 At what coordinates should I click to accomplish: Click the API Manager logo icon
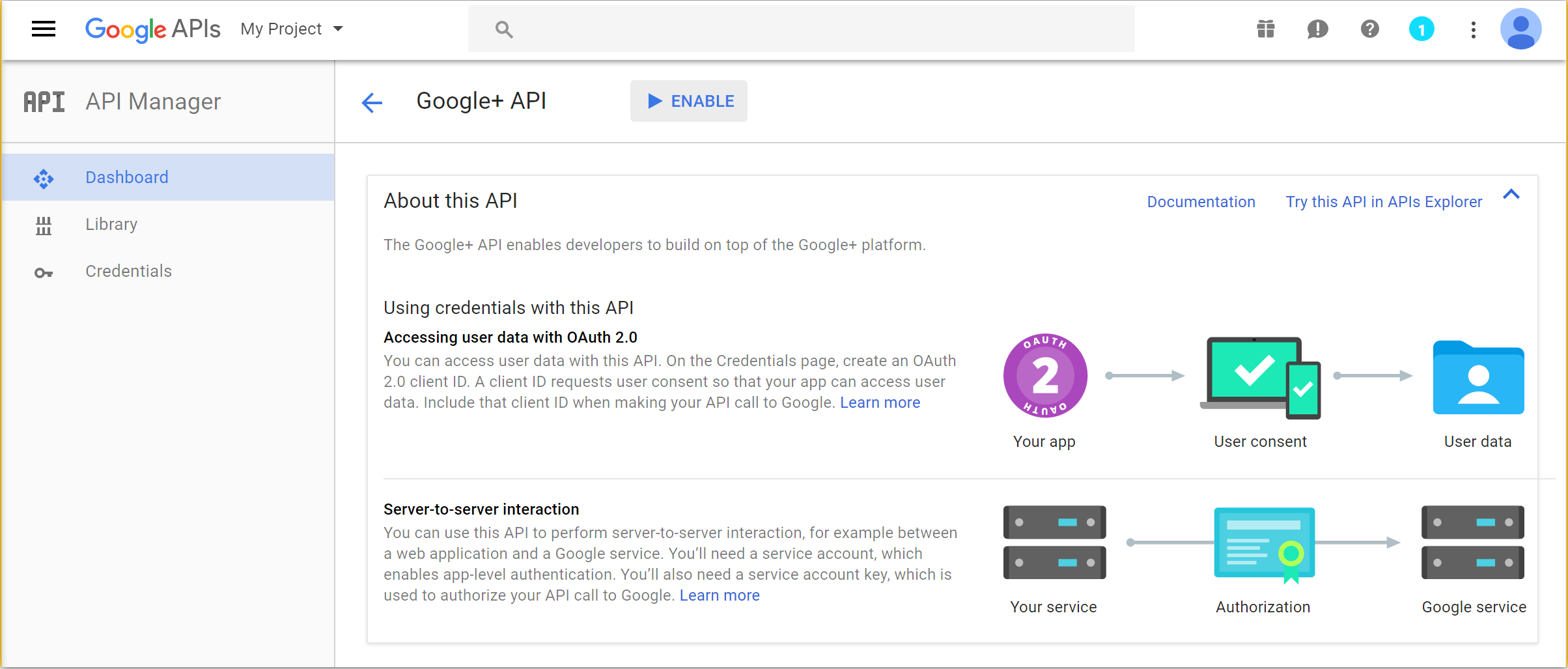(44, 102)
